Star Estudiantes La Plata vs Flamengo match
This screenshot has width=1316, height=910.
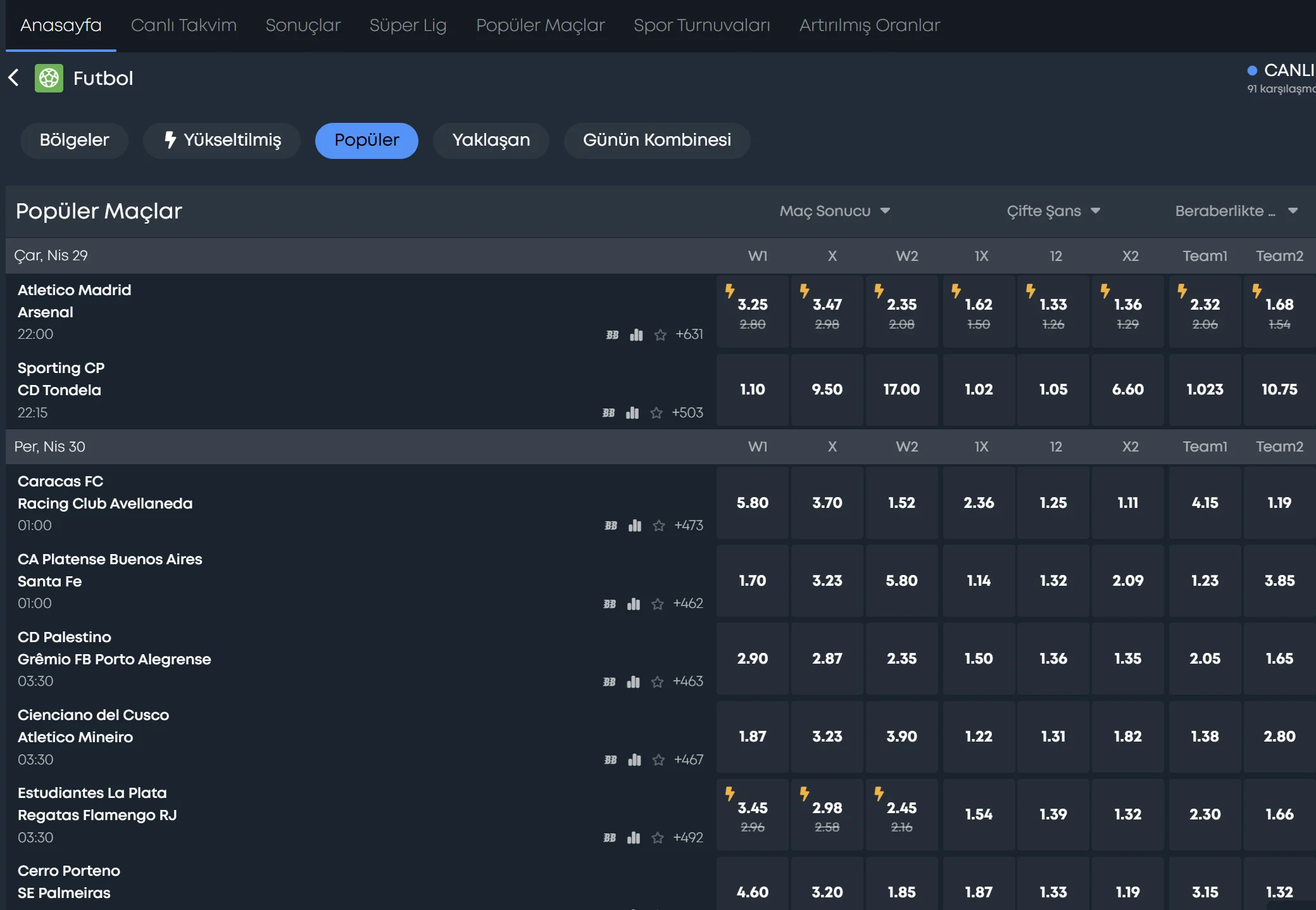click(x=658, y=838)
